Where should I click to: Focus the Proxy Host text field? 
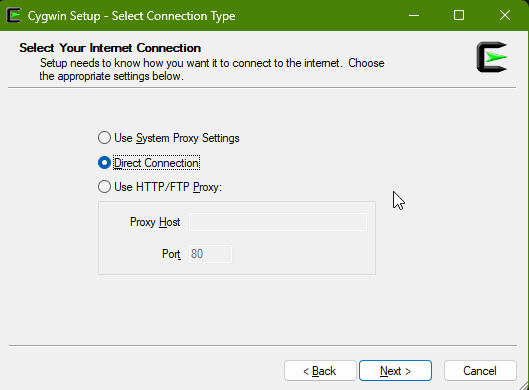tap(278, 222)
